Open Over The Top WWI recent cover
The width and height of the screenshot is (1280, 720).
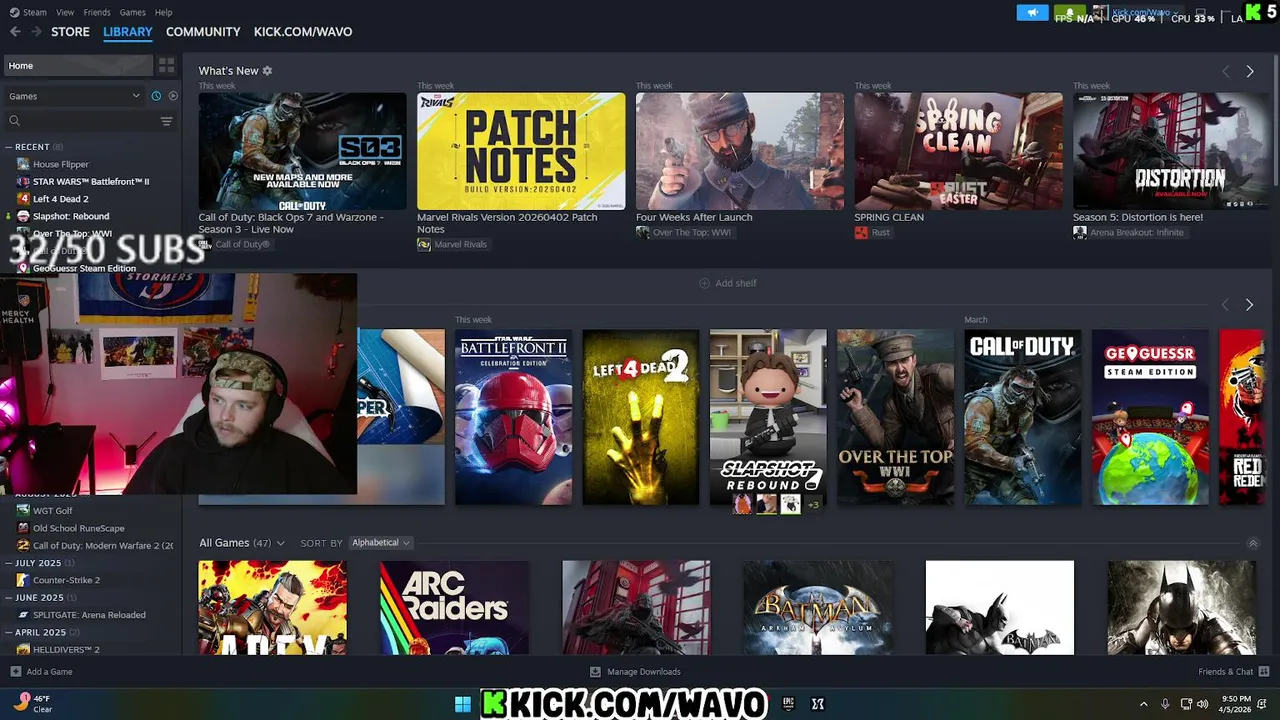(x=895, y=417)
